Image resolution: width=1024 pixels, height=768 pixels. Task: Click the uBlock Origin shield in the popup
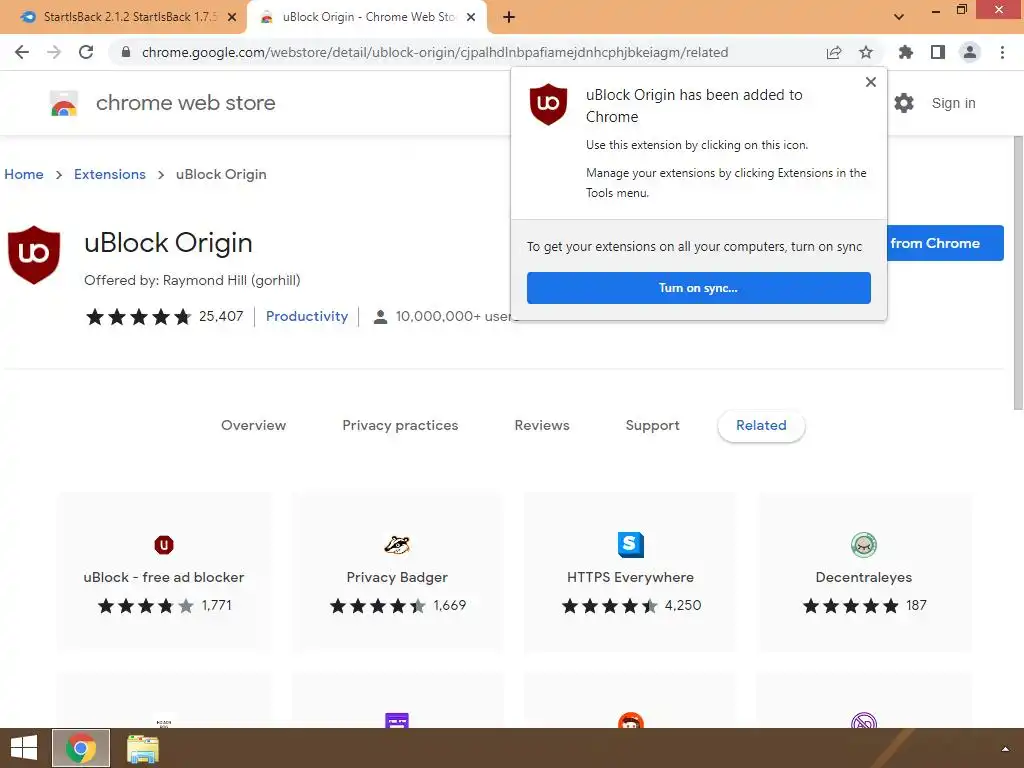click(x=549, y=104)
